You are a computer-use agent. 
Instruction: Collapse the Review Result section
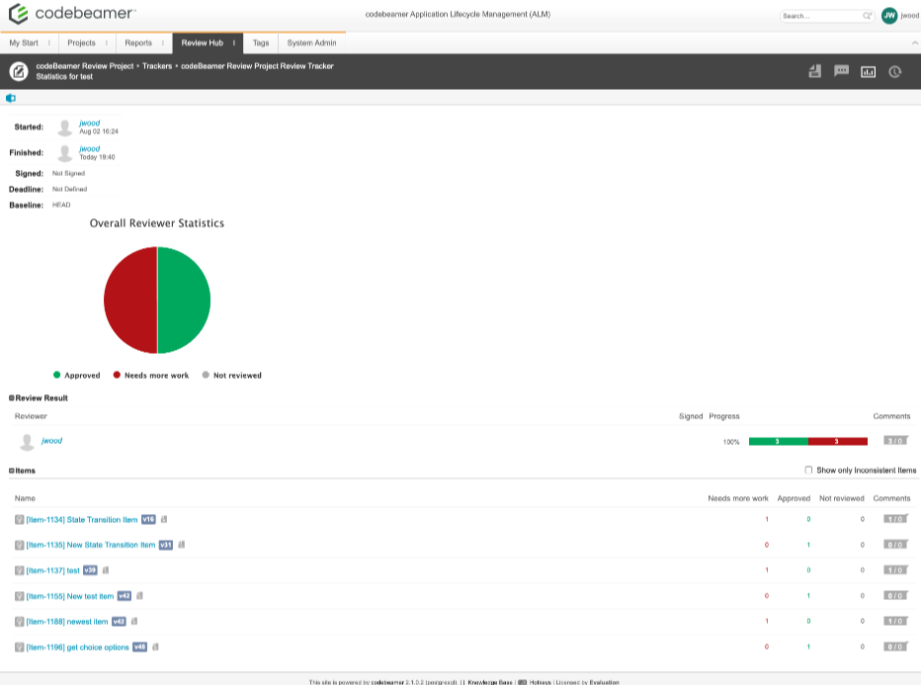tap(11, 398)
